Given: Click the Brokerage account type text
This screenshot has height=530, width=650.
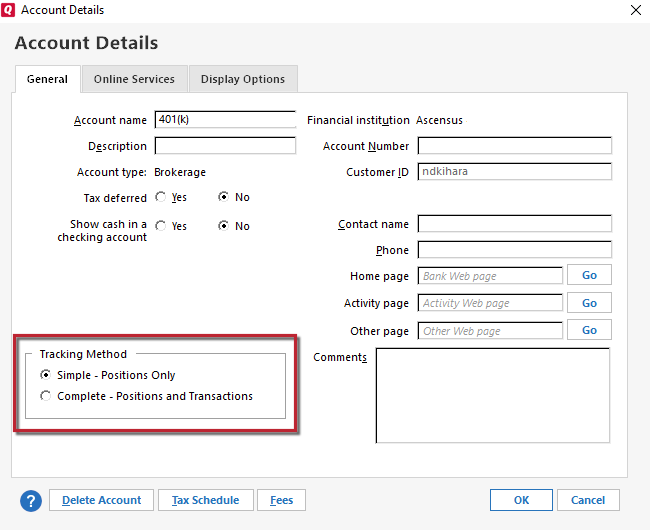Looking at the screenshot, I should [x=180, y=172].
